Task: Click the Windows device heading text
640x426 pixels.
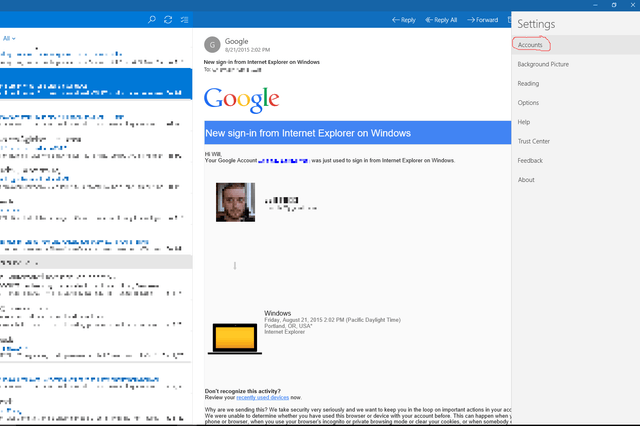Action: (x=278, y=313)
